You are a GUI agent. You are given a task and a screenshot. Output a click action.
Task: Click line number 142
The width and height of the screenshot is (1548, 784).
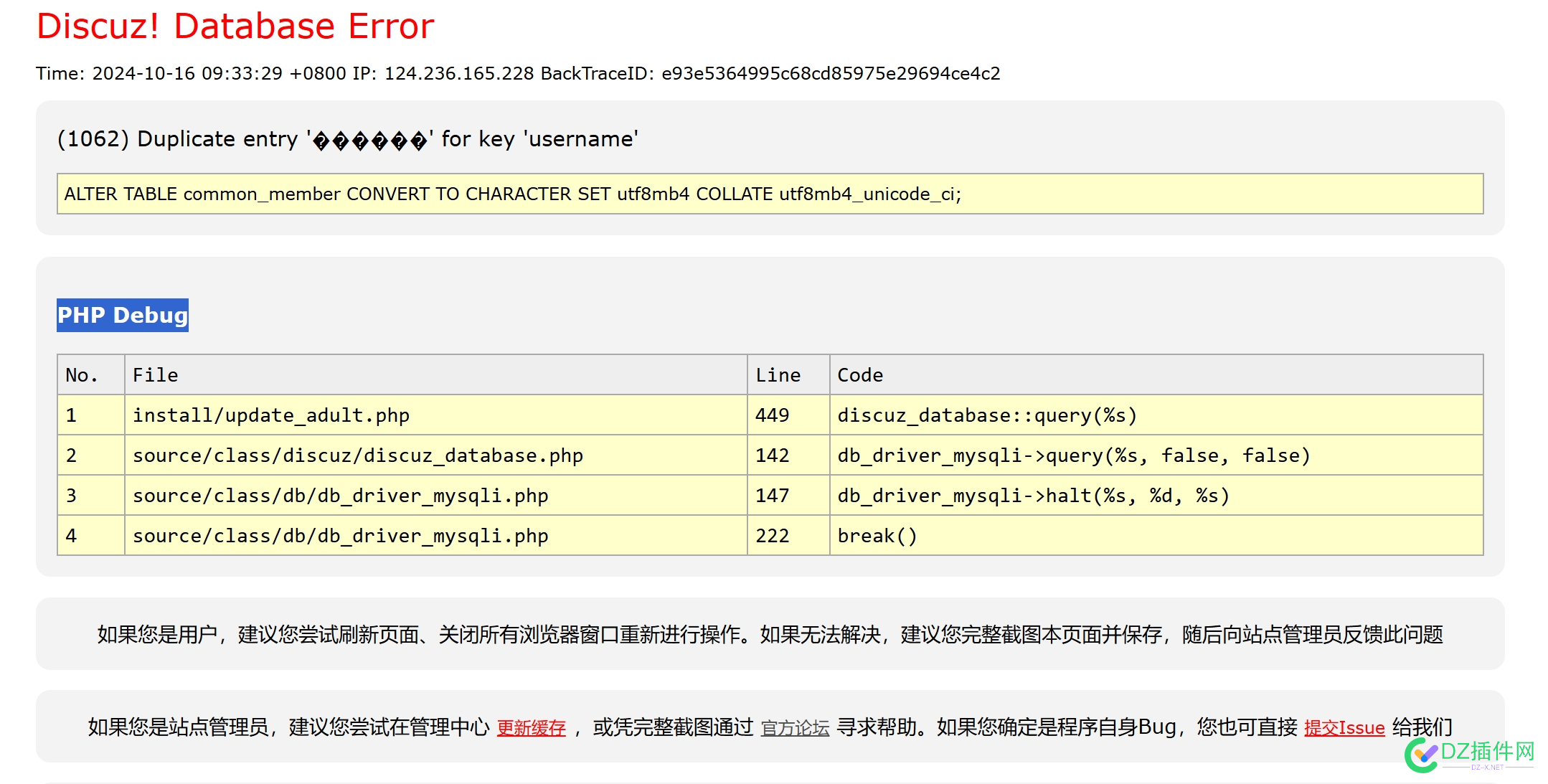[788, 455]
